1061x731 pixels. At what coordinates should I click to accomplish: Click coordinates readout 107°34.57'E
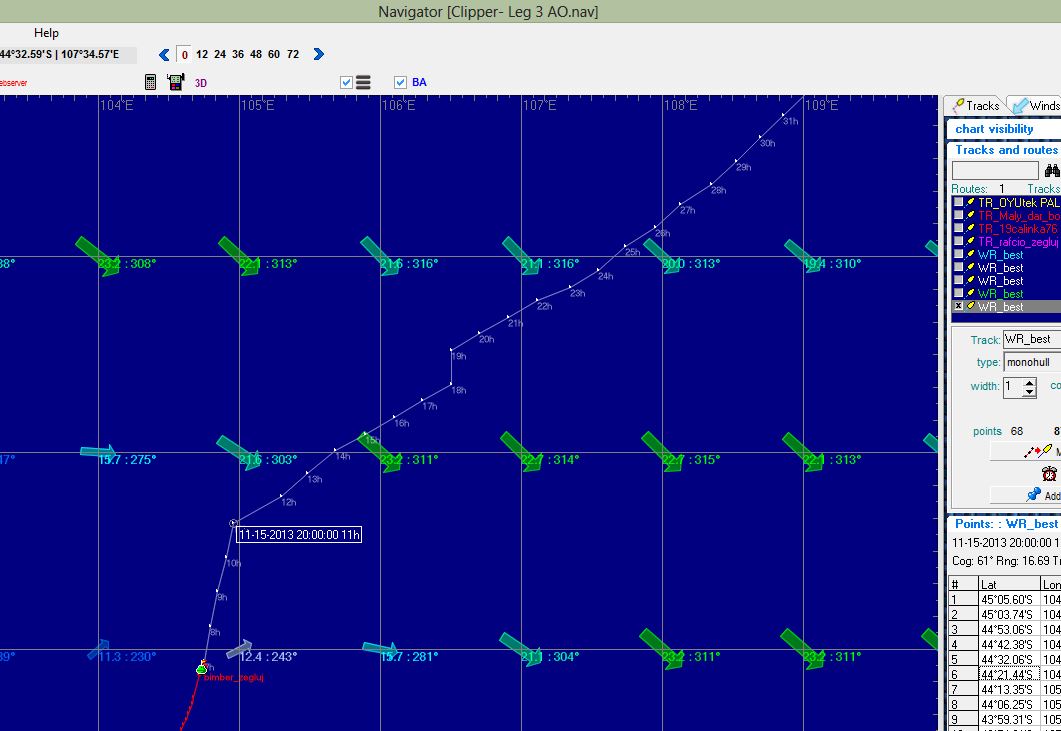(90, 54)
